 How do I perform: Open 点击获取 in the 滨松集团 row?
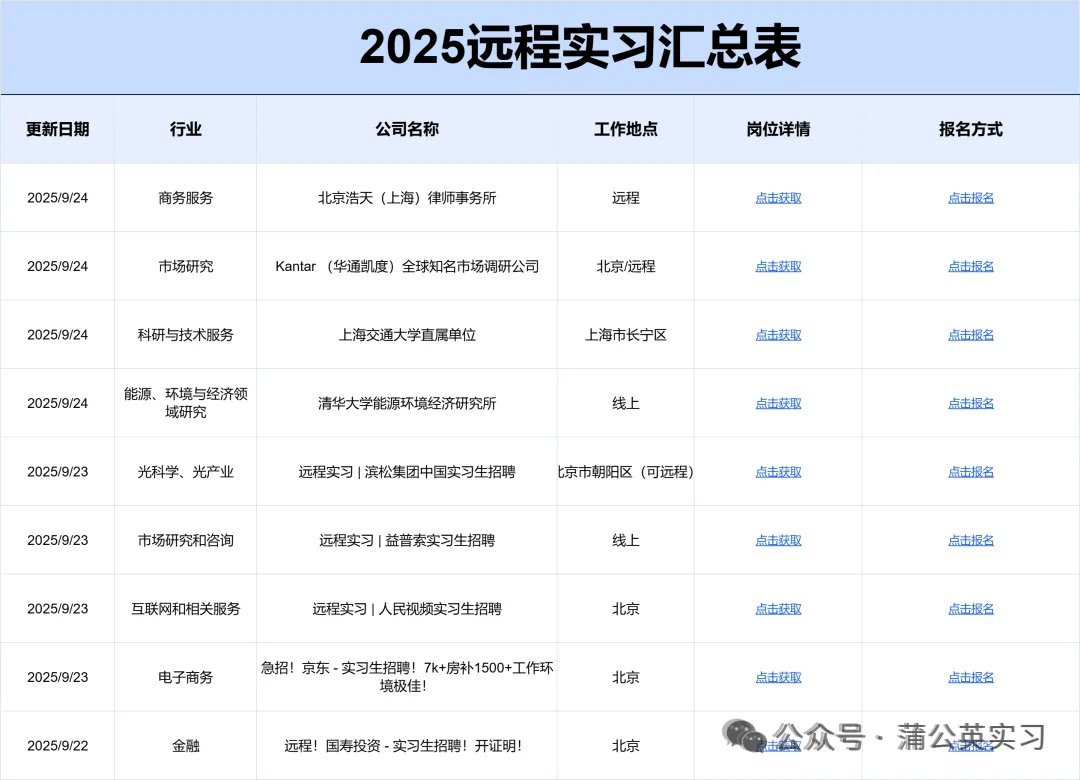(x=778, y=472)
